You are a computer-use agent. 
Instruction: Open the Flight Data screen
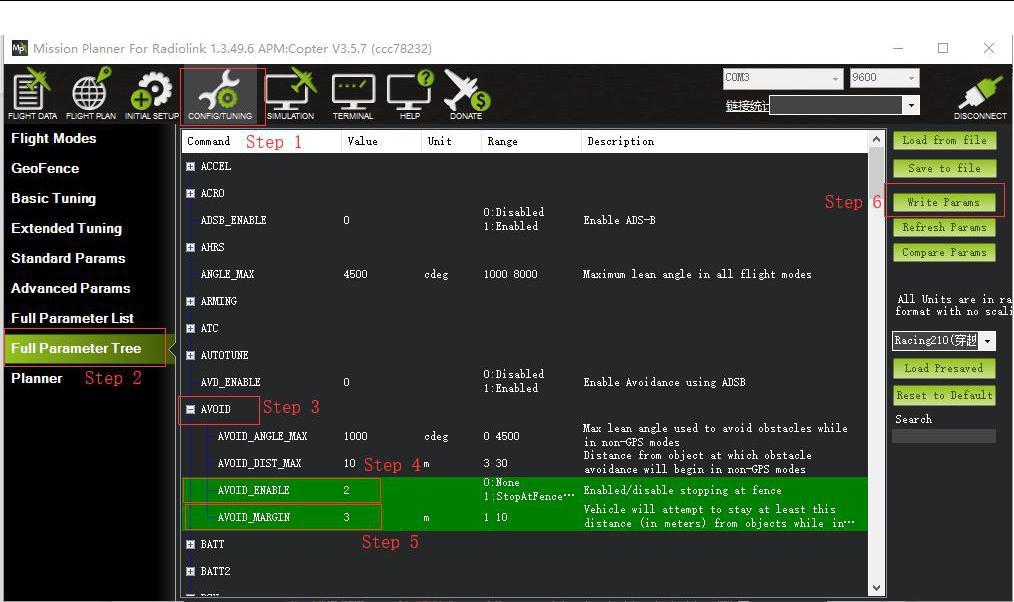32,94
